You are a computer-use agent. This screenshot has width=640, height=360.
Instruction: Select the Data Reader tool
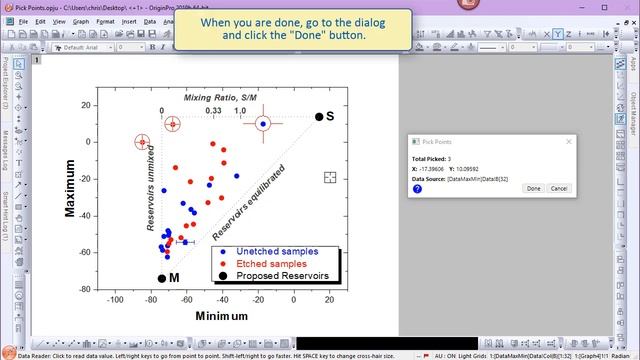(18, 108)
